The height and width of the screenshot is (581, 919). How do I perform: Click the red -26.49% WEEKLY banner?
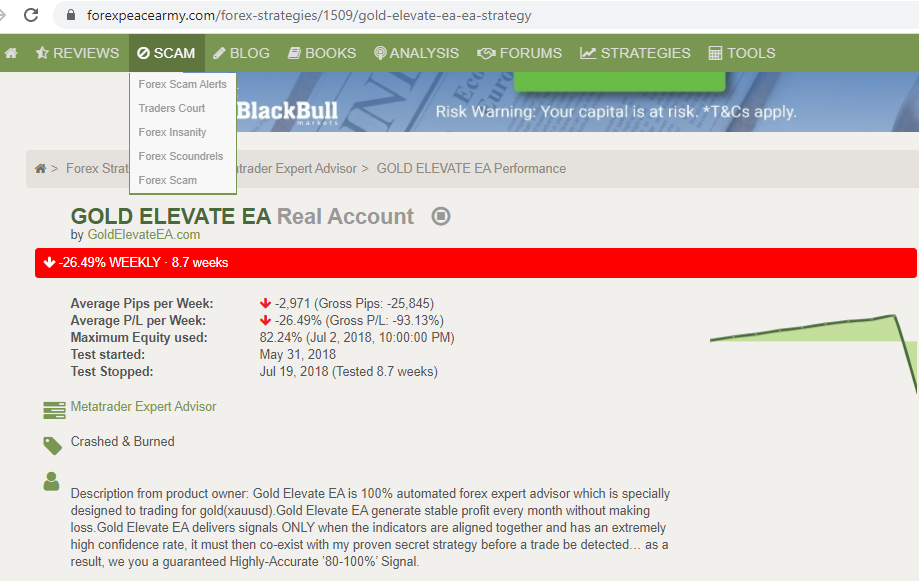click(475, 263)
